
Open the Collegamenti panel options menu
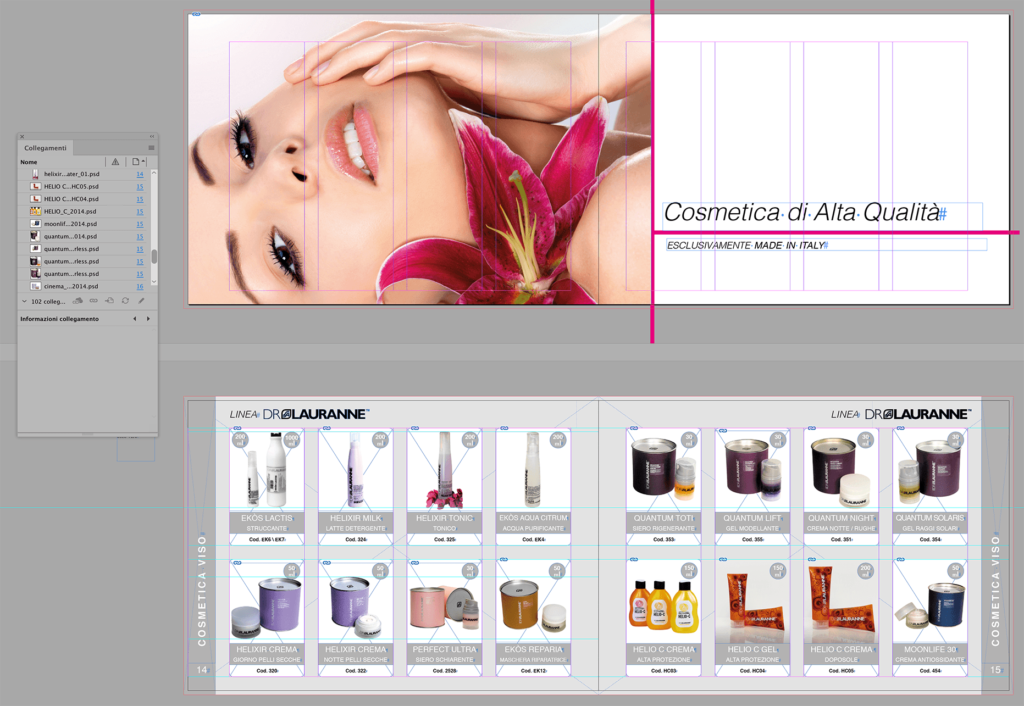151,148
